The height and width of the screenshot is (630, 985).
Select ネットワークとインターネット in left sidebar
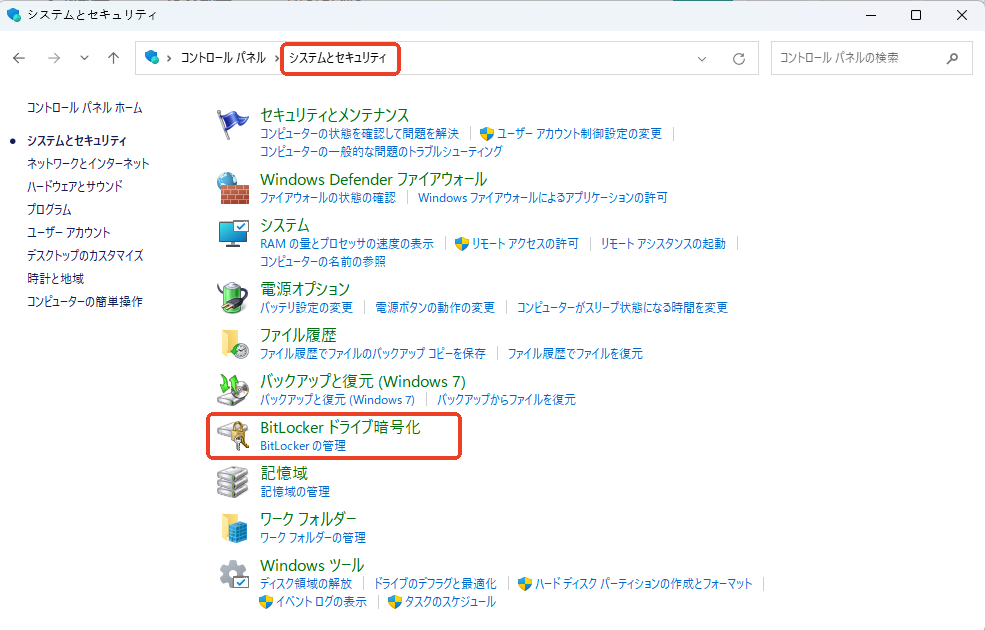click(88, 163)
